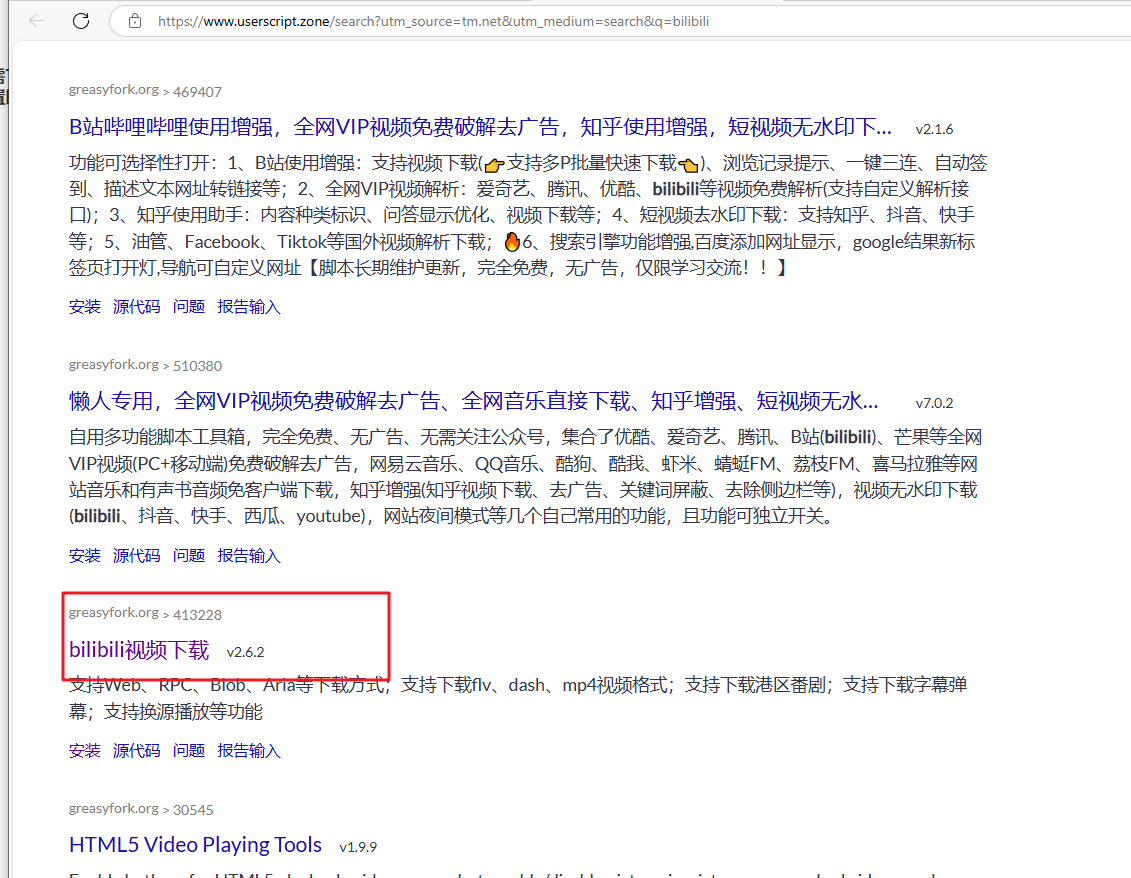Click 报告输入 for the B站哔哩哔哩使用增强 script
1131x878 pixels.
(x=249, y=307)
